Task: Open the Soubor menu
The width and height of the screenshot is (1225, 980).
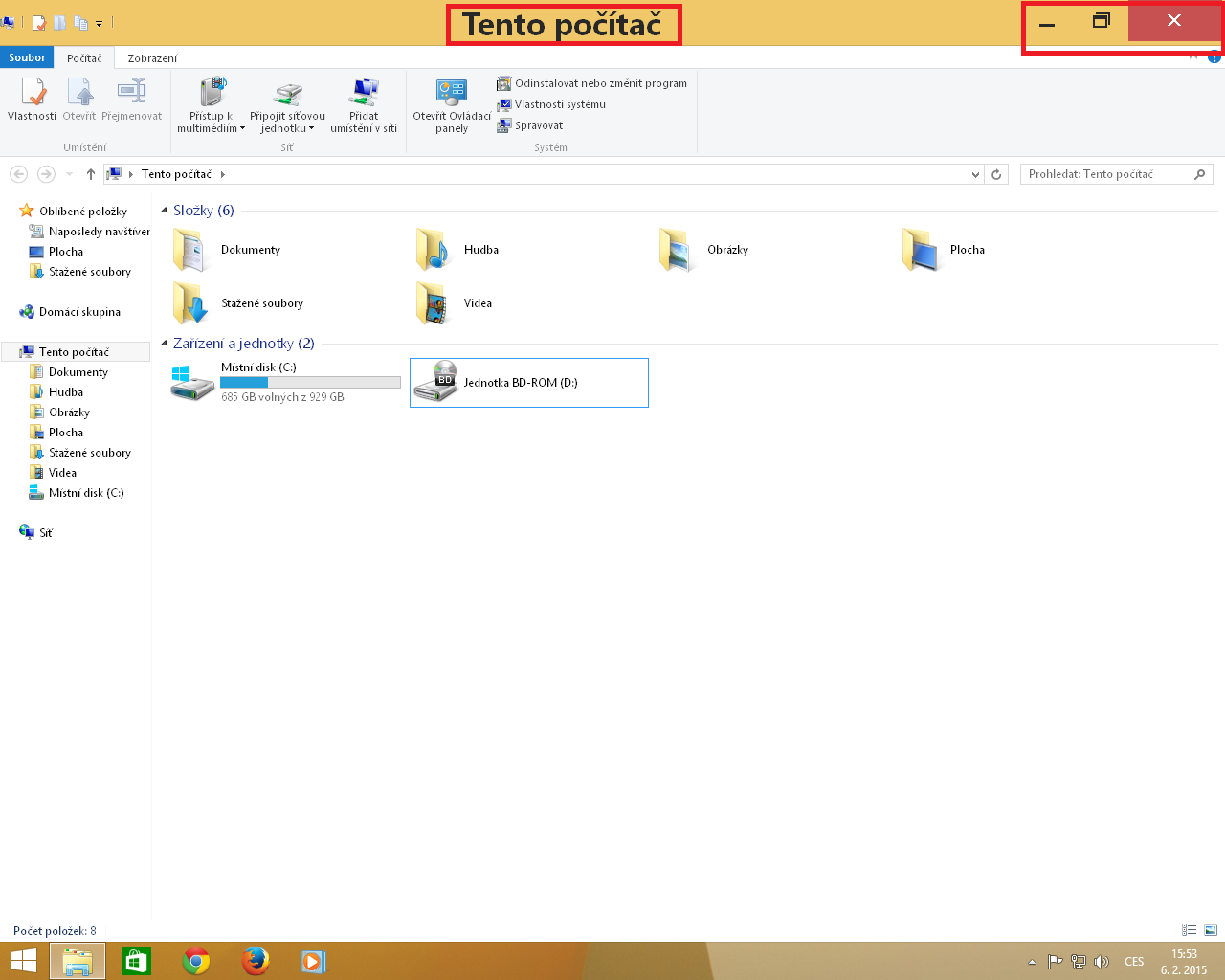Action: click(x=27, y=57)
